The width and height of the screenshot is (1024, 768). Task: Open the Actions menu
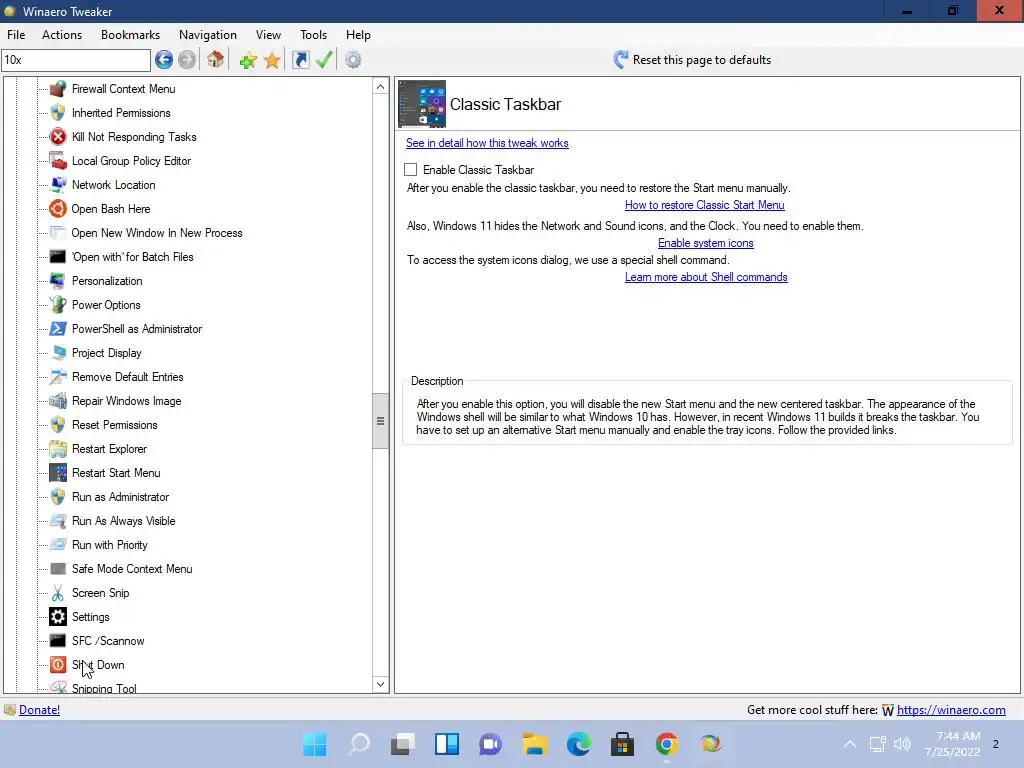pos(62,35)
